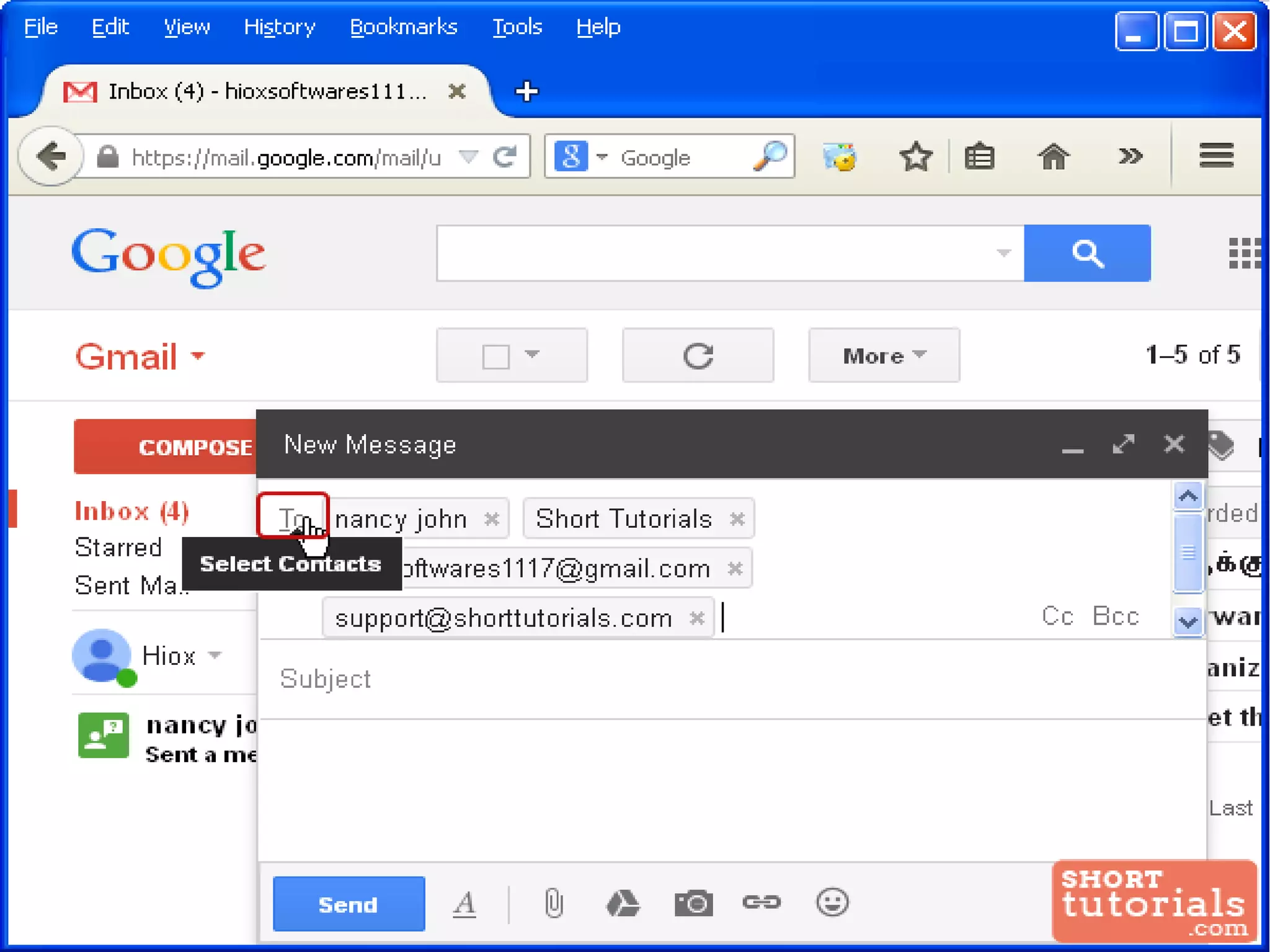Expand the Hiox chat status dropdown
1270x952 pixels.
[x=215, y=655]
